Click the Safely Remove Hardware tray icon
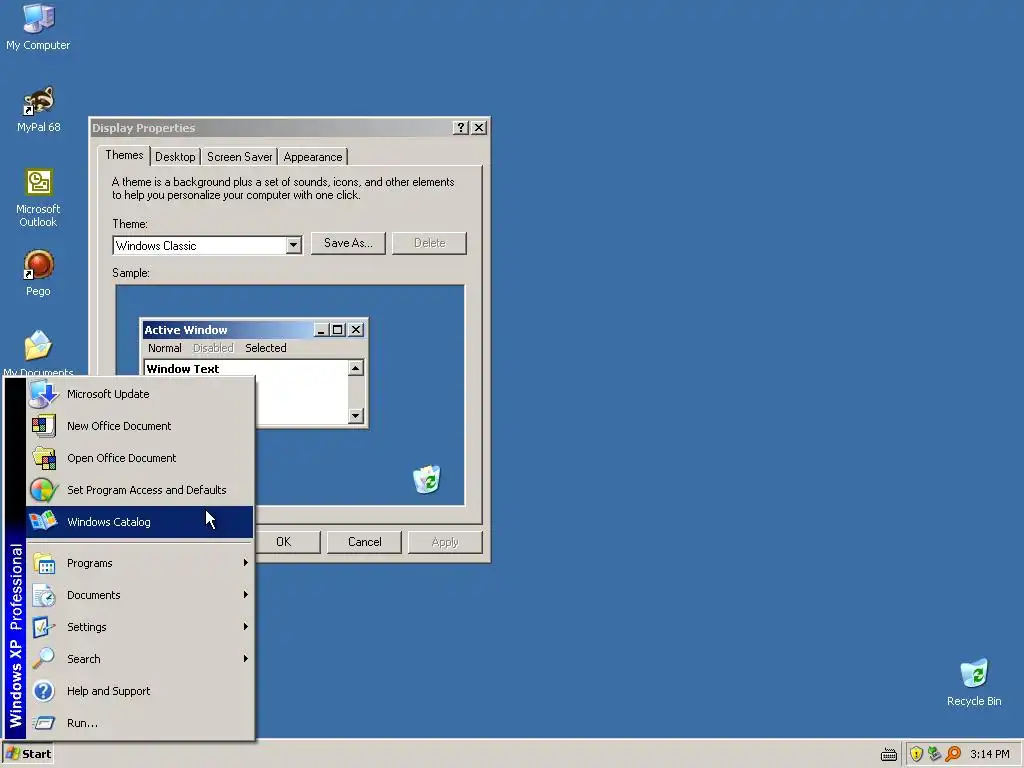1024x768 pixels. (x=935, y=754)
